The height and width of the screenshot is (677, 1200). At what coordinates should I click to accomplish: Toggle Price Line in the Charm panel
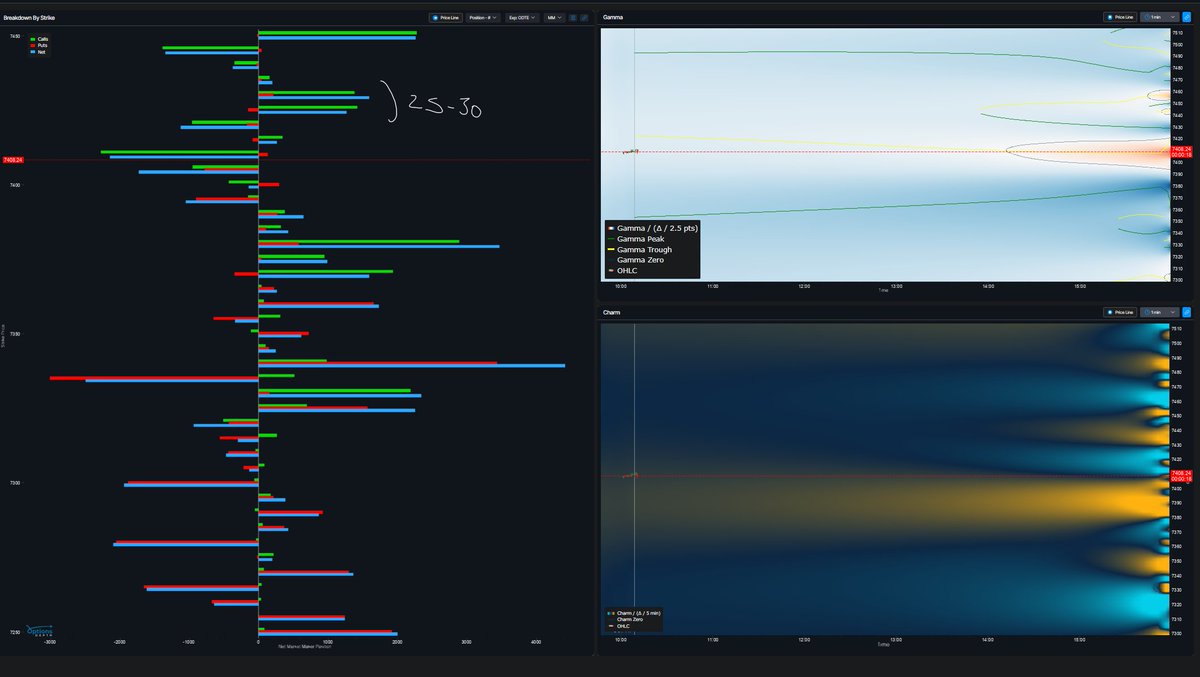pyautogui.click(x=1120, y=312)
